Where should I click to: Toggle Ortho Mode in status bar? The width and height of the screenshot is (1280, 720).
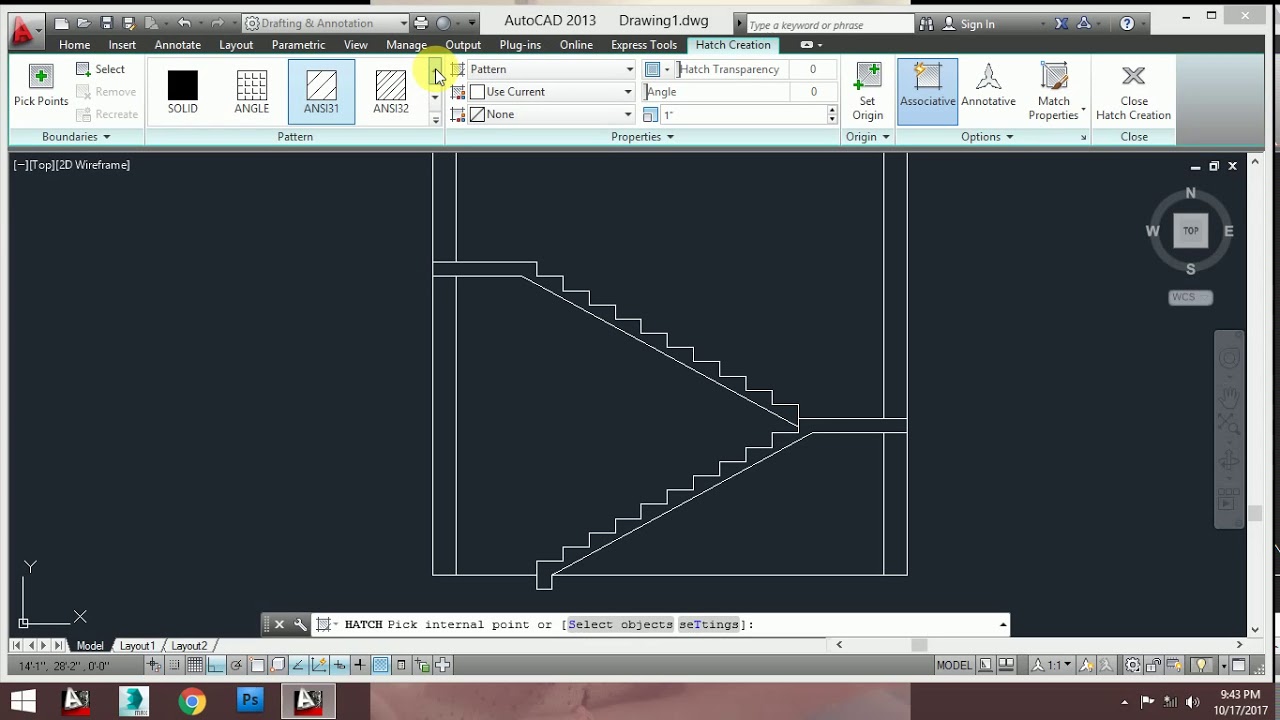tap(216, 666)
